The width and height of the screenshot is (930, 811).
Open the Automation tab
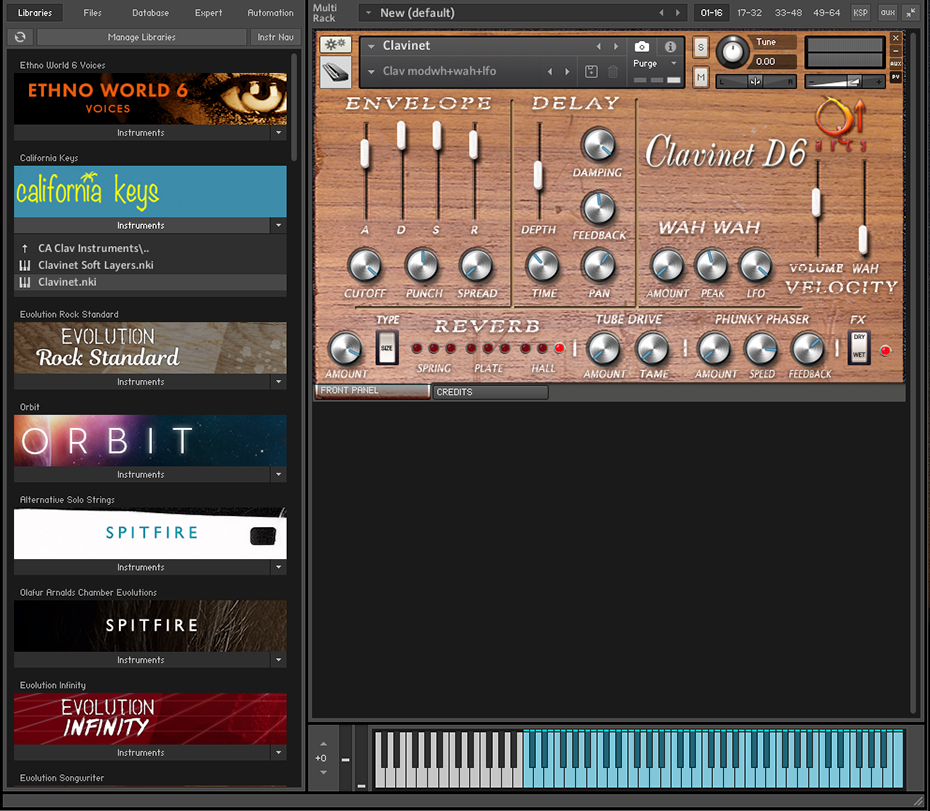tap(270, 12)
